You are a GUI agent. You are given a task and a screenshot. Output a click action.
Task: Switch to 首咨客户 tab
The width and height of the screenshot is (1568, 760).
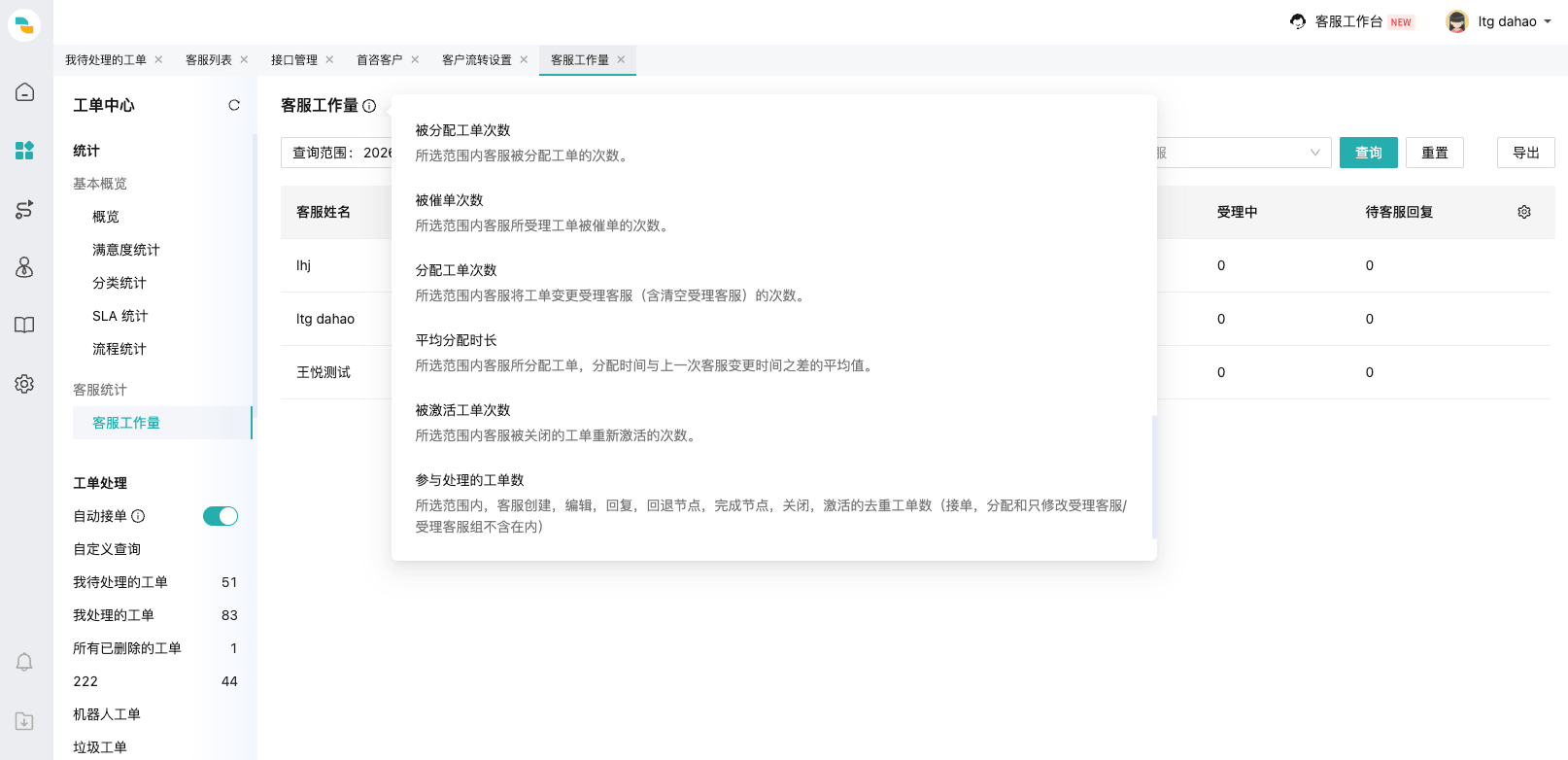coord(380,60)
